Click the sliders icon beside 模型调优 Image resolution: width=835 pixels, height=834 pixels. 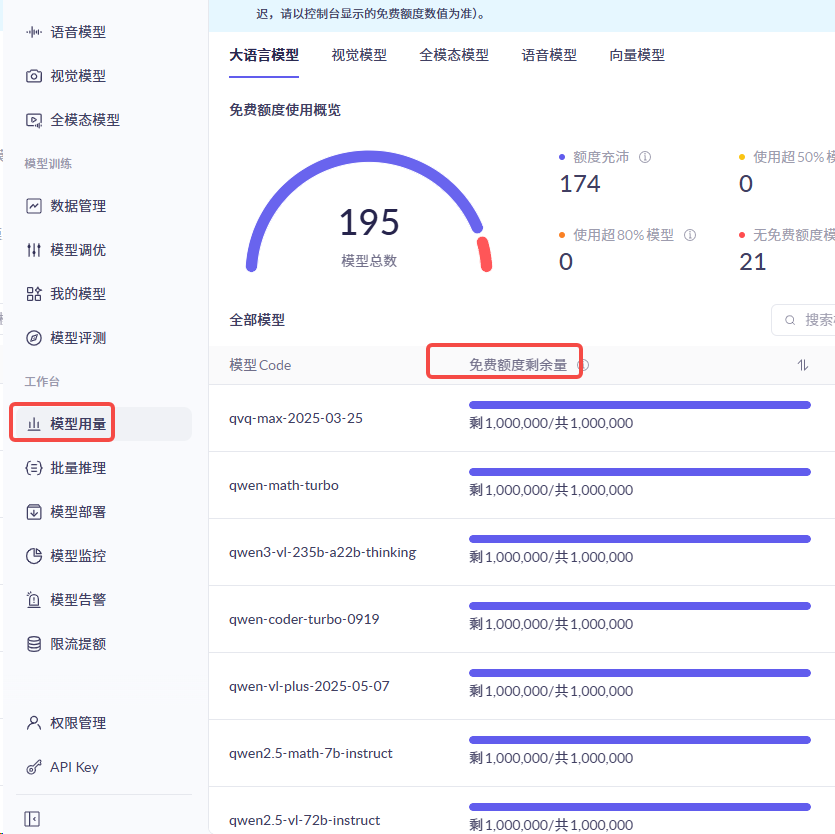click(x=34, y=250)
